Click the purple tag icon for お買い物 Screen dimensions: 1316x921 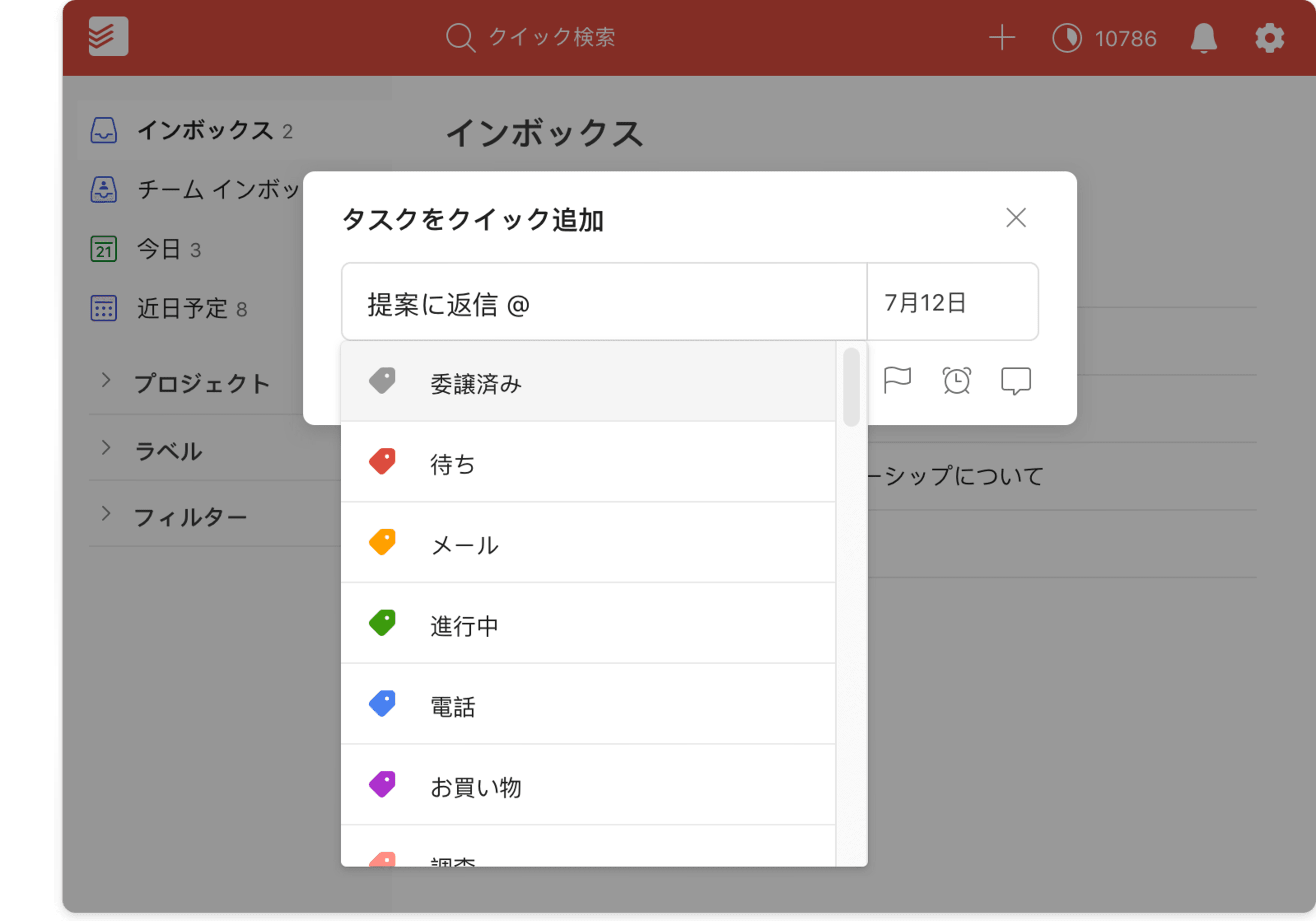click(382, 785)
